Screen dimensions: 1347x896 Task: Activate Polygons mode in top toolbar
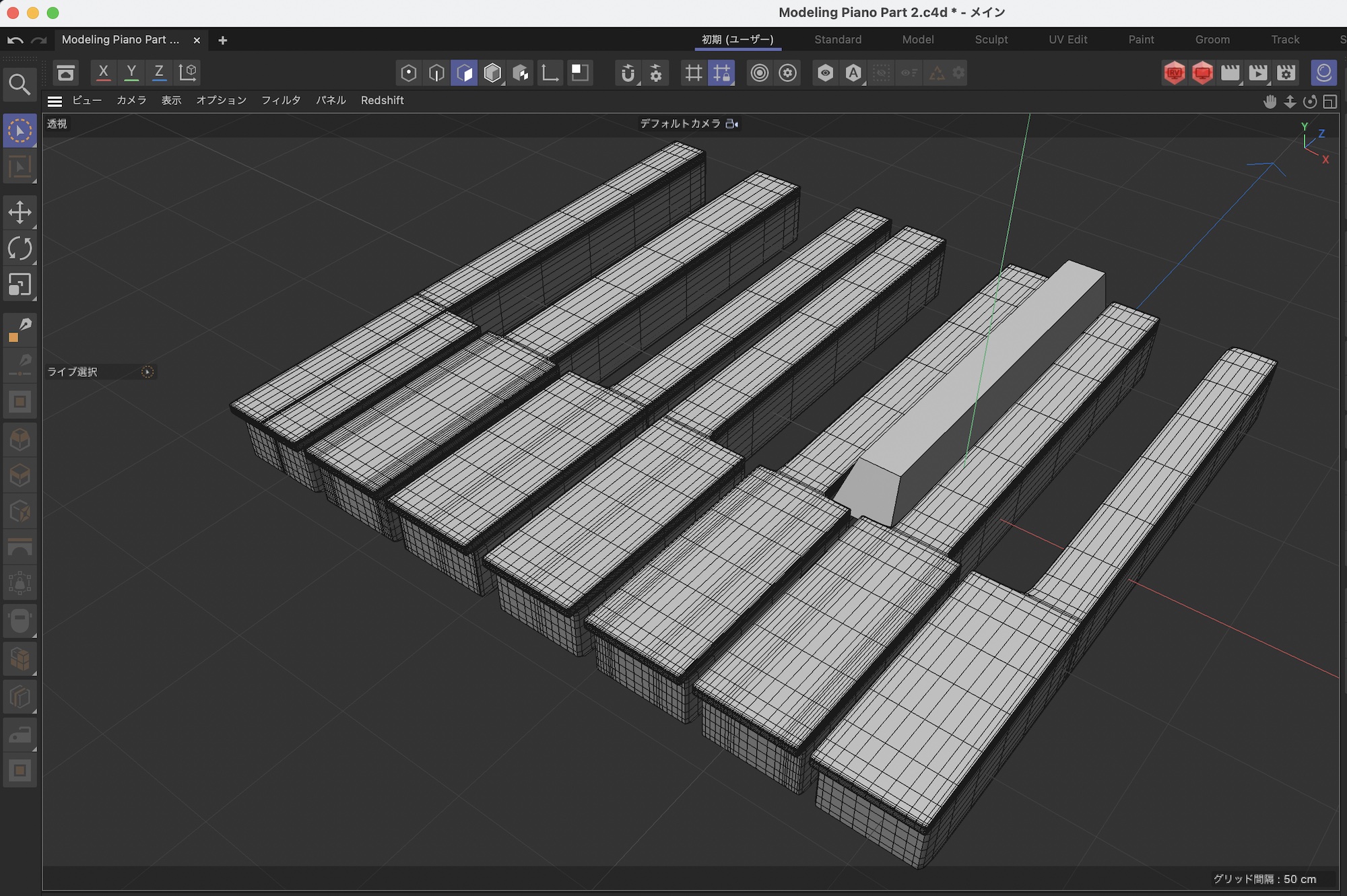465,73
